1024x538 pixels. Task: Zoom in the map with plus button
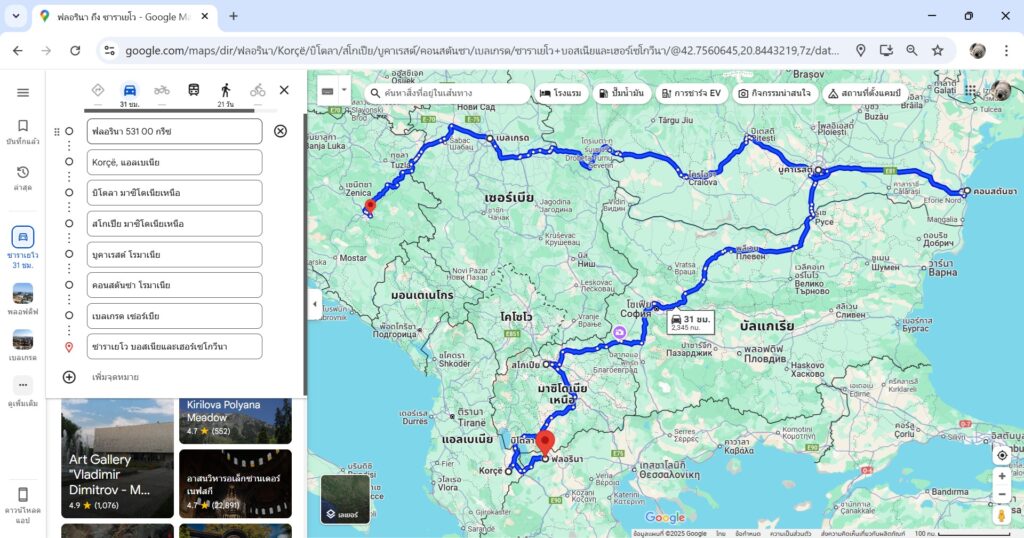[1001, 477]
